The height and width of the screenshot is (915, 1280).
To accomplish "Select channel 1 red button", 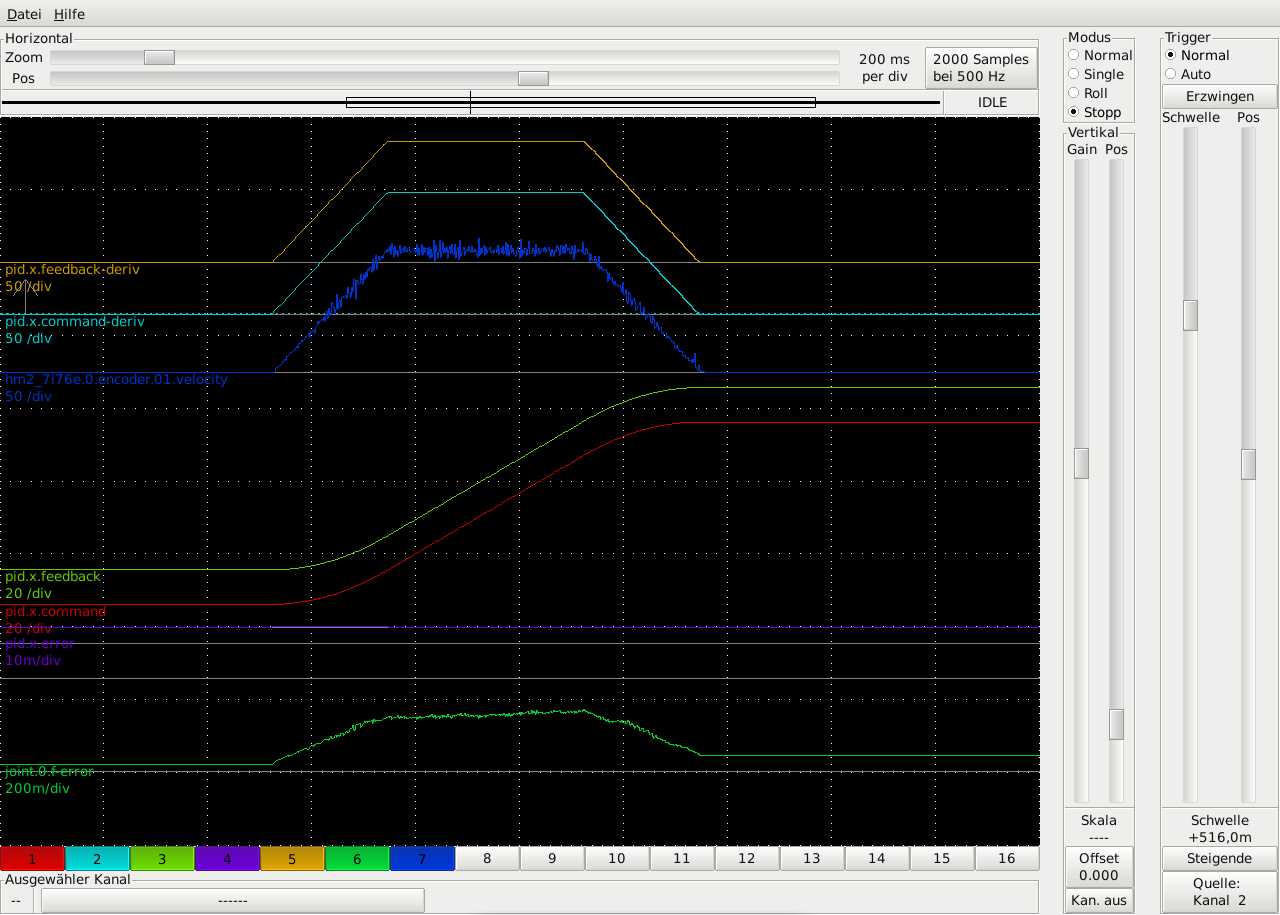I will [32, 858].
